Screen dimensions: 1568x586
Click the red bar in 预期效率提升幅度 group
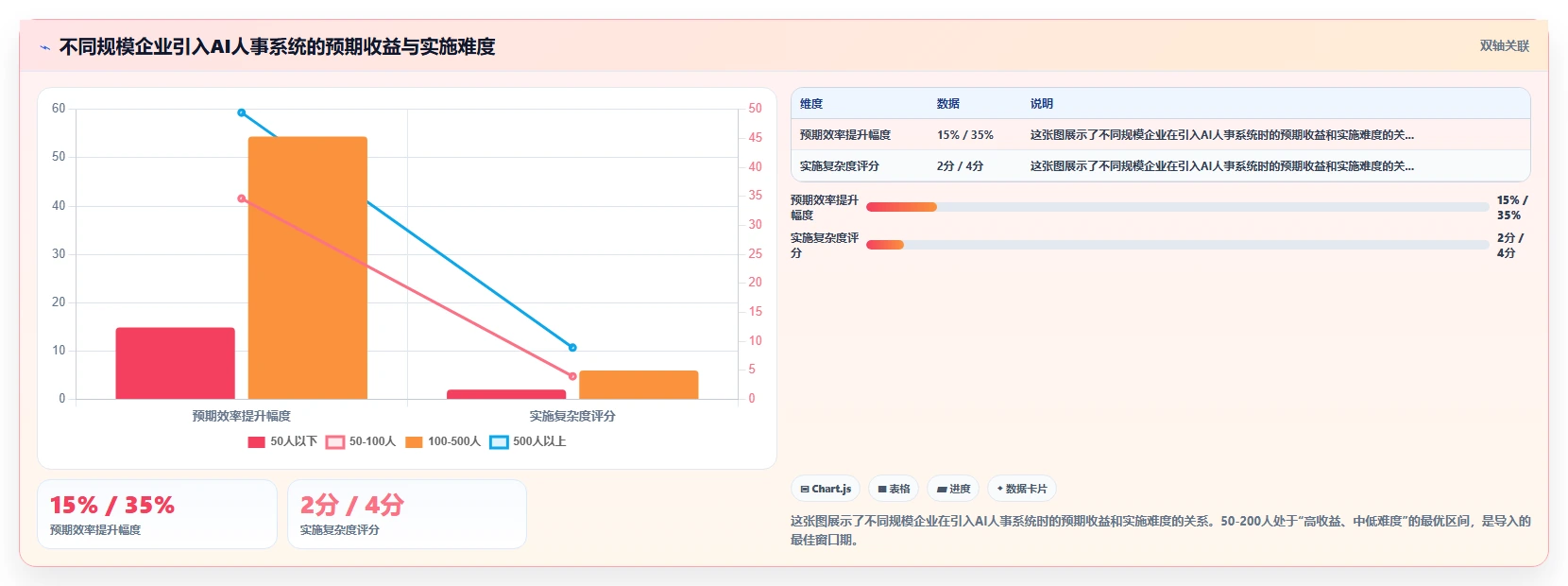pos(176,363)
